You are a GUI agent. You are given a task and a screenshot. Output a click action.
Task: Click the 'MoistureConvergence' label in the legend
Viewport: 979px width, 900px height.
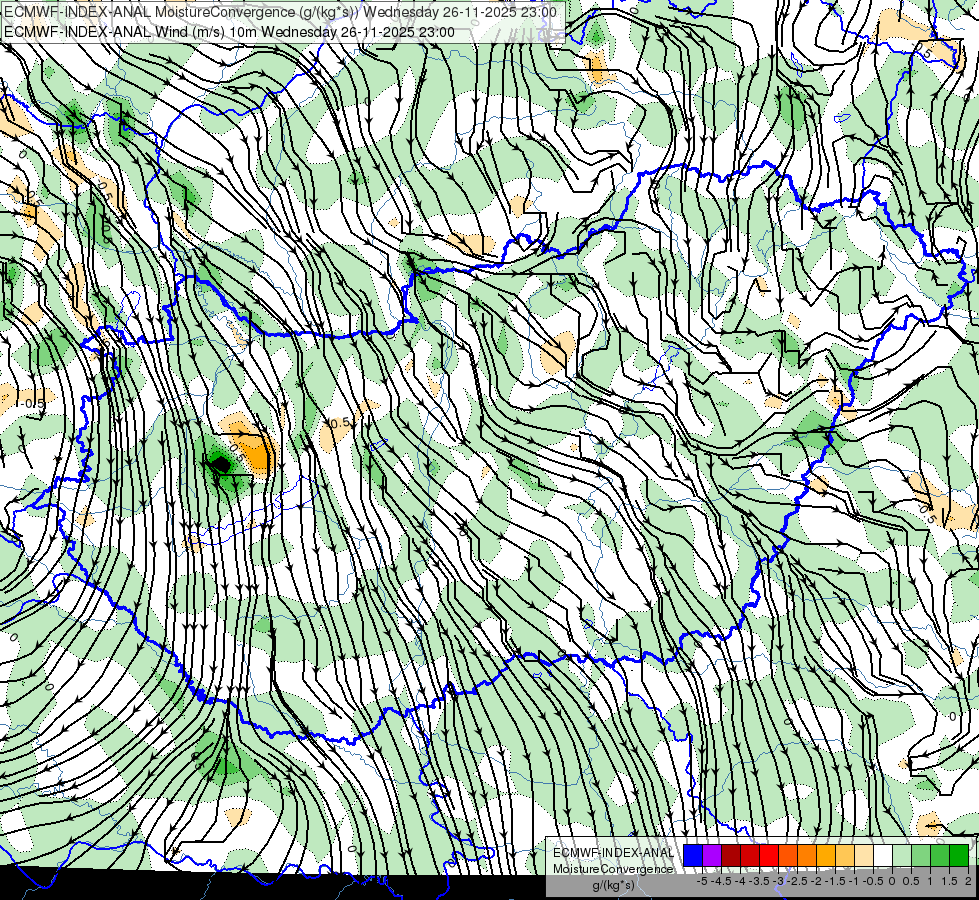[613, 869]
